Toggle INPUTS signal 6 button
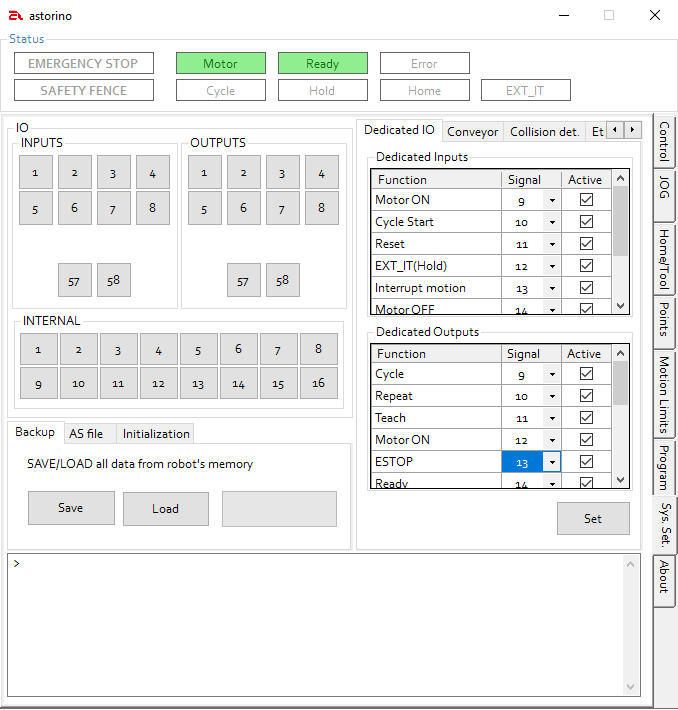 [x=75, y=208]
